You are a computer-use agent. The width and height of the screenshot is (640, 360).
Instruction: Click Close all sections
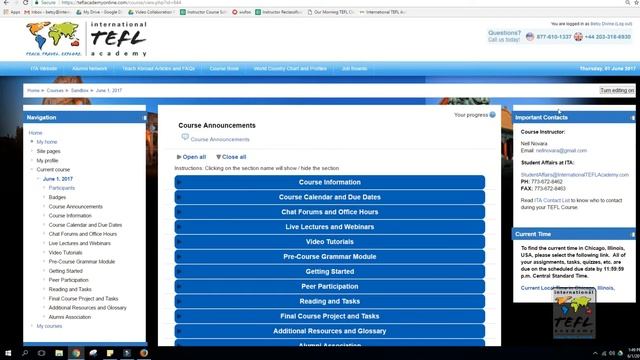point(231,157)
